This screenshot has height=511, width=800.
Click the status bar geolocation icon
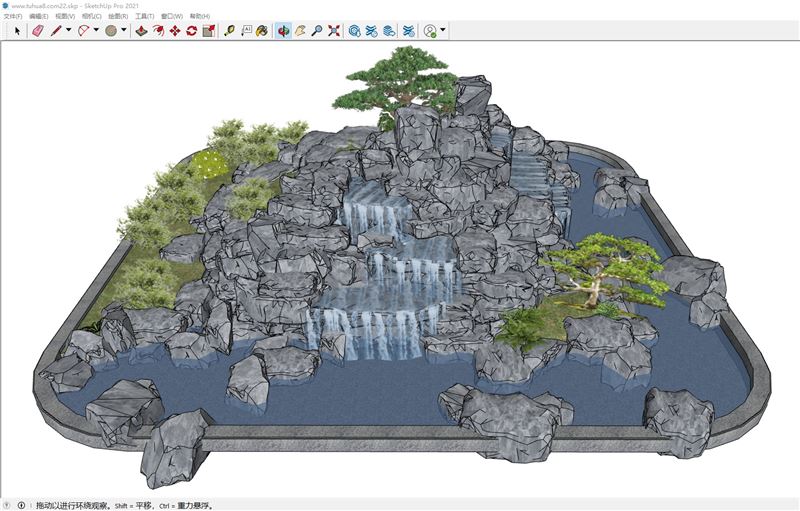7,505
